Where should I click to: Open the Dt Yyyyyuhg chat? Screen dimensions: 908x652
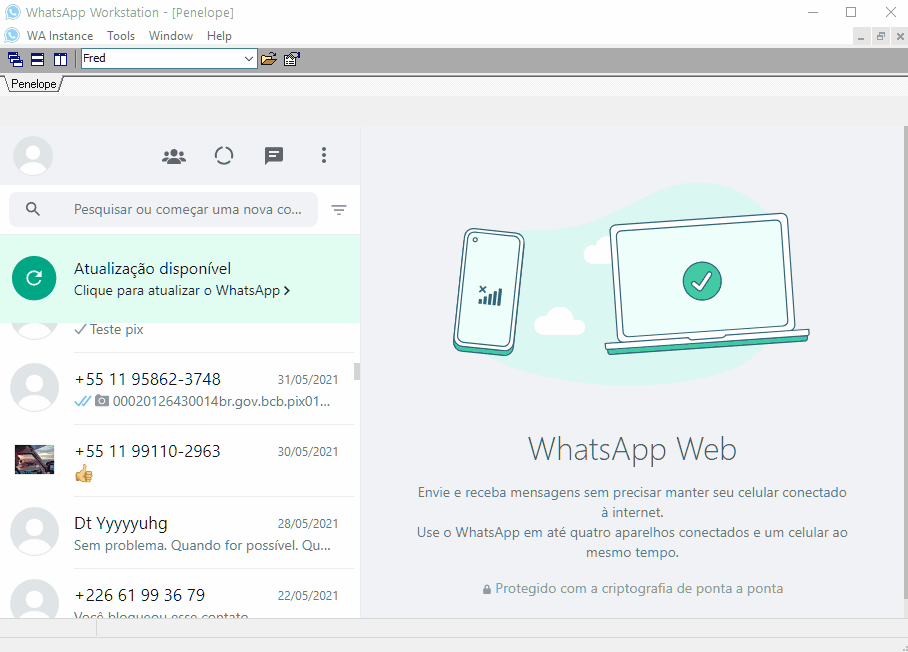(x=180, y=533)
